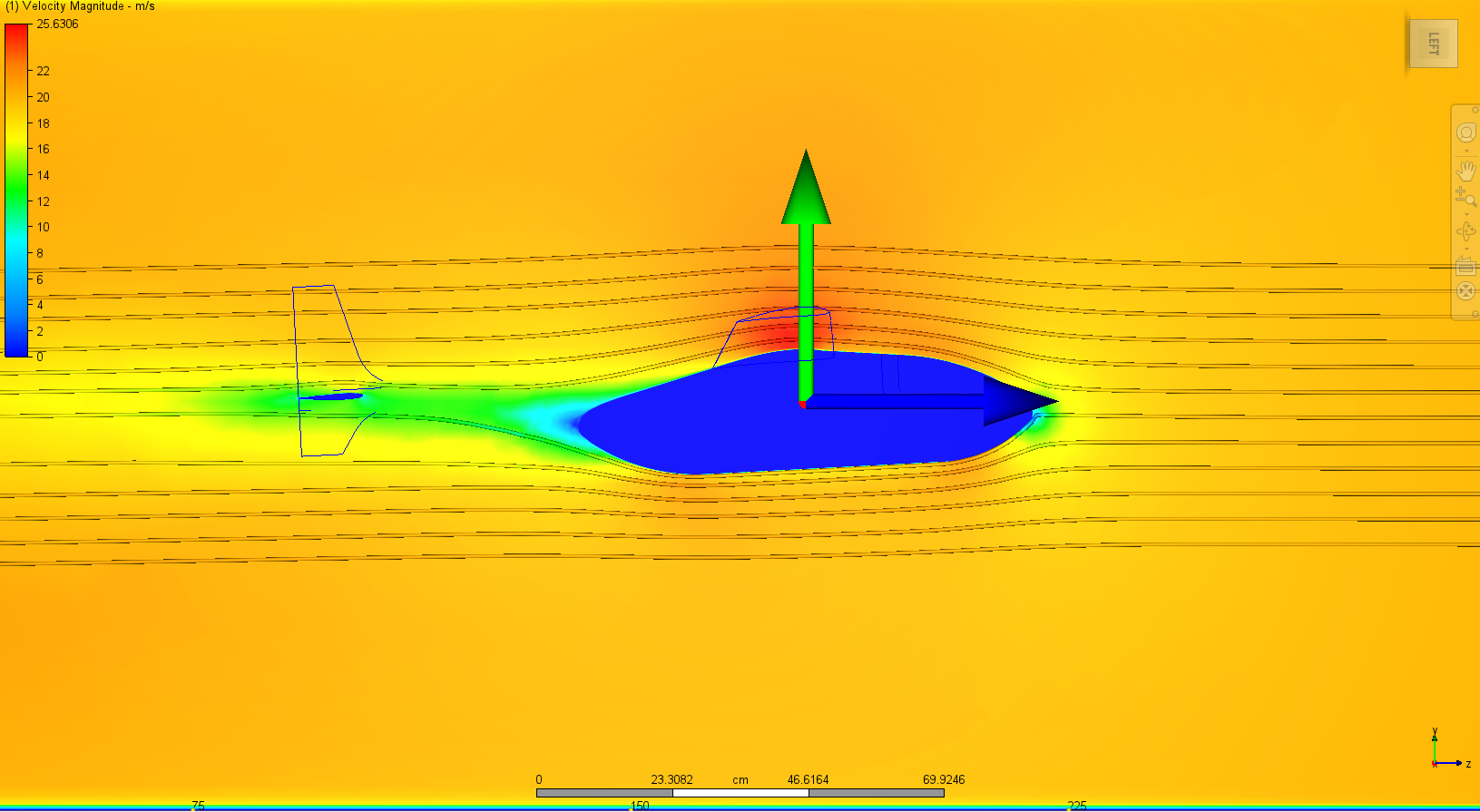Close the navigation bar
Image resolution: width=1480 pixels, height=812 pixels.
1475,110
